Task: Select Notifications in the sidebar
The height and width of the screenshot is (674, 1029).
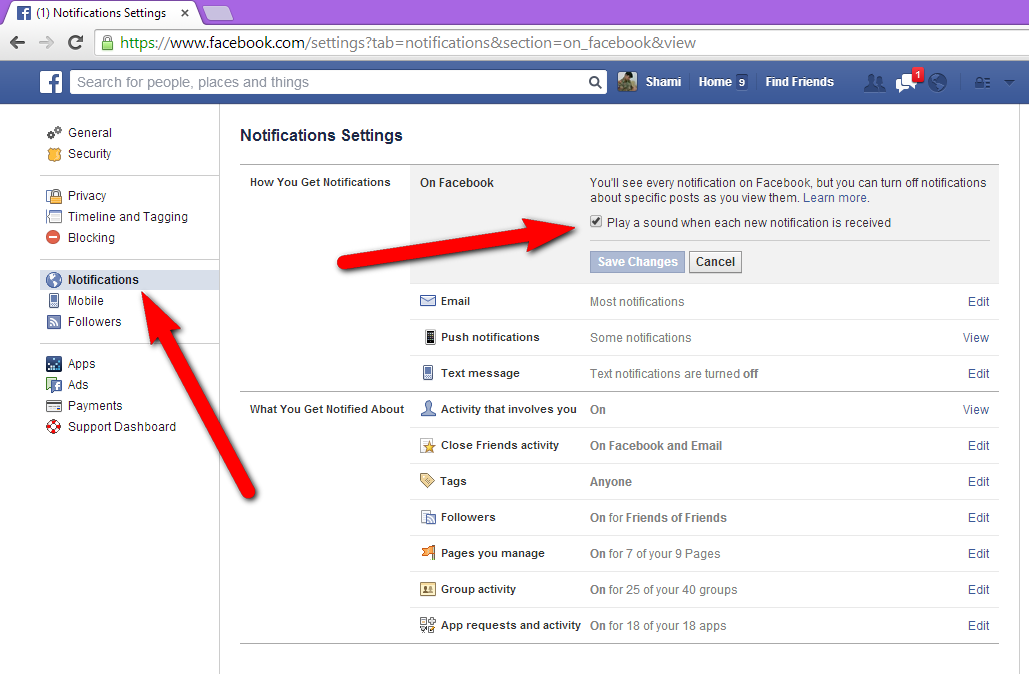Action: pyautogui.click(x=129, y=280)
